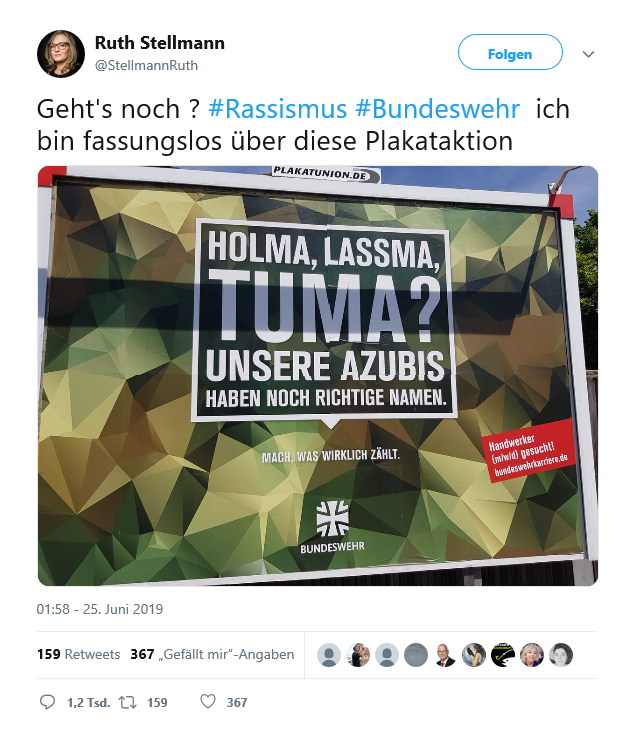
Task: Click the Ruth Stellmann display name
Action: click(160, 43)
